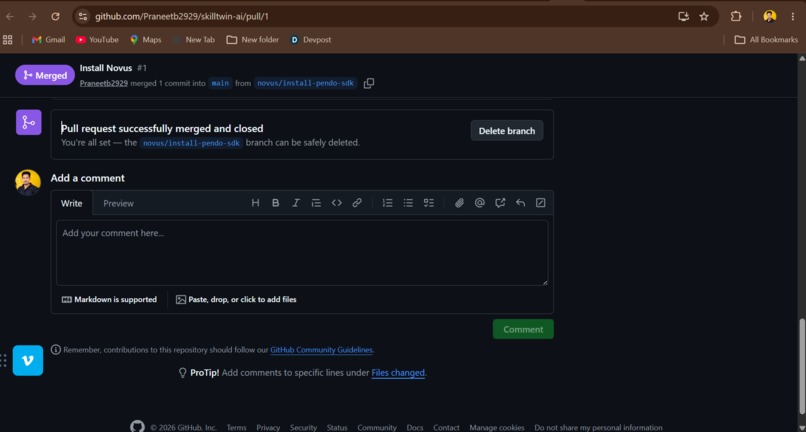Click the browser address bar URL

click(x=181, y=16)
